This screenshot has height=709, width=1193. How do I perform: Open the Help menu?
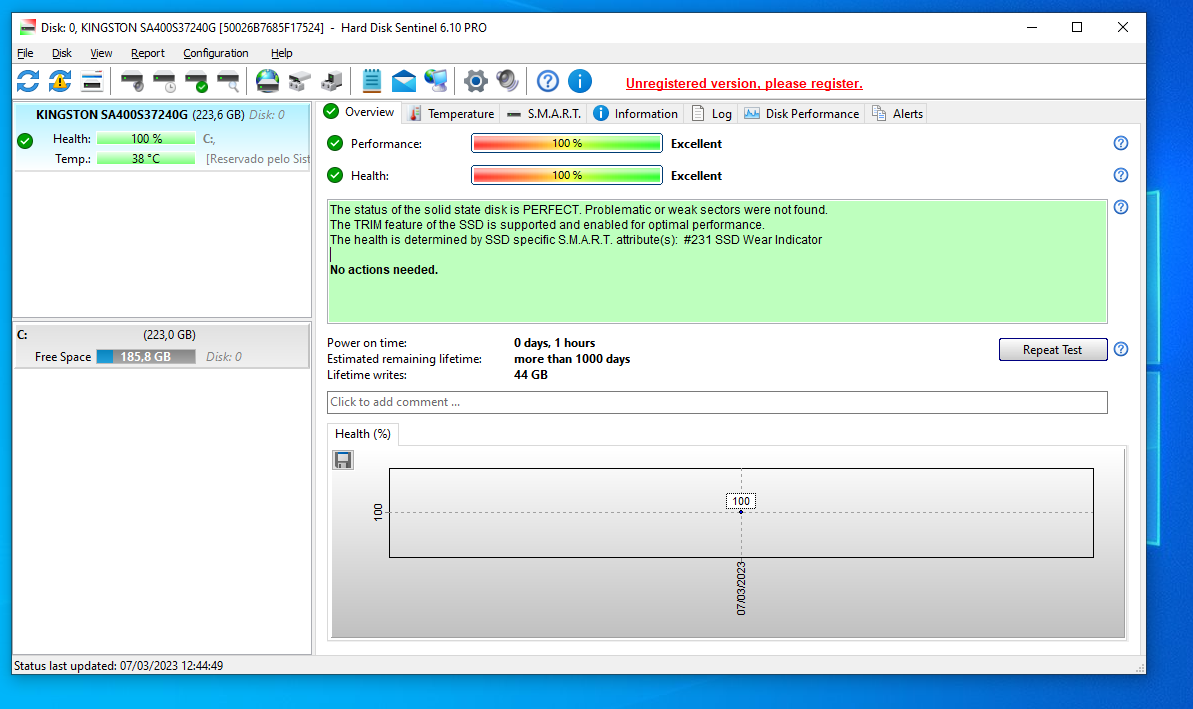(282, 53)
